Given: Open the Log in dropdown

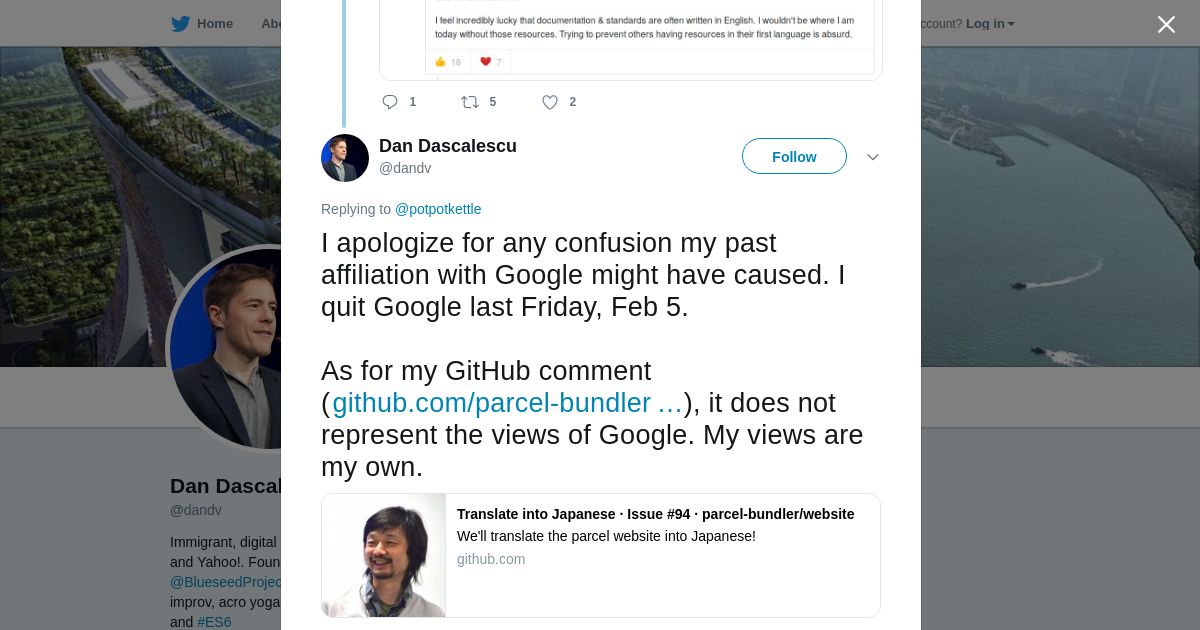Looking at the screenshot, I should [x=990, y=24].
